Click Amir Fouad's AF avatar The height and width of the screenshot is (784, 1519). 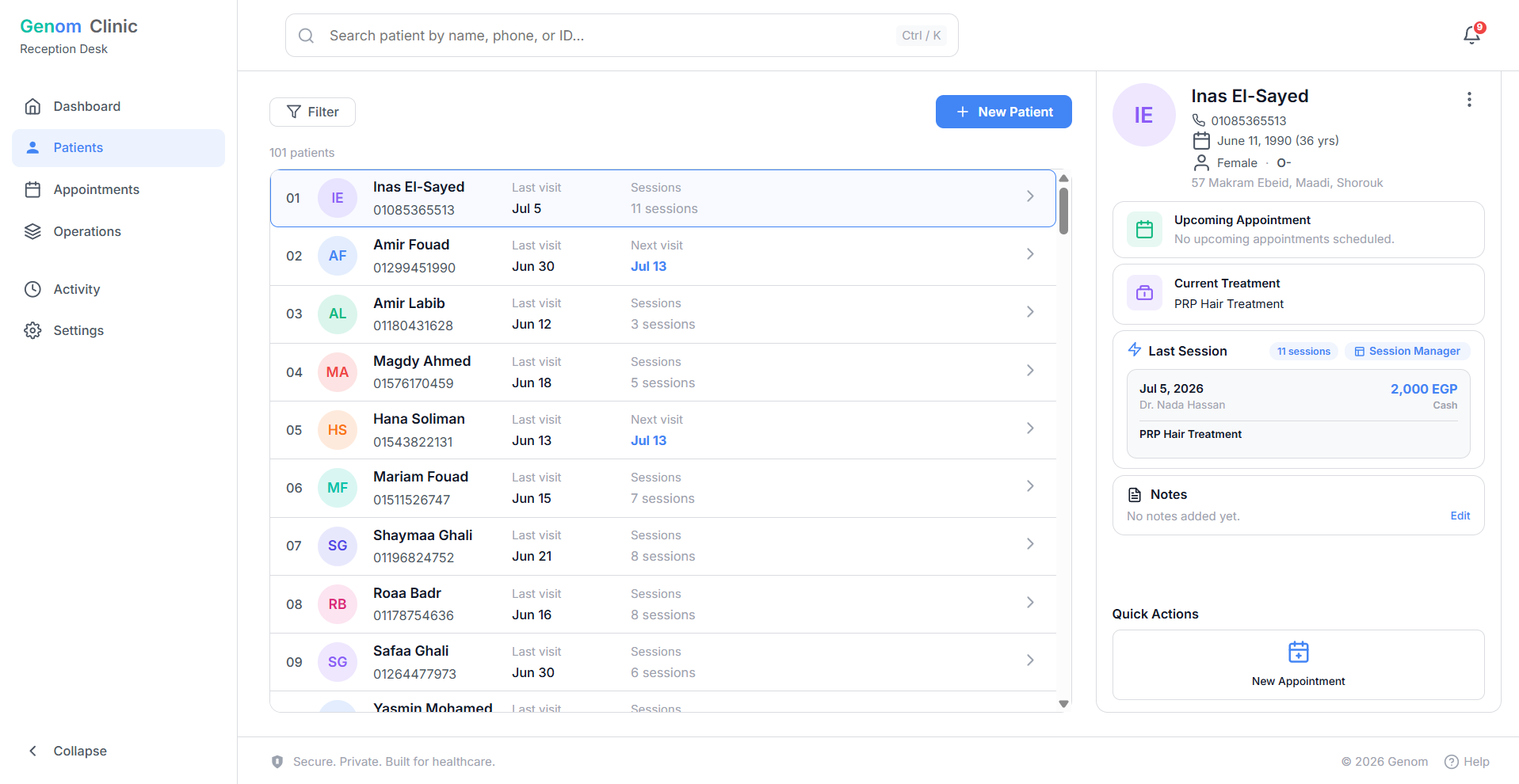[x=338, y=256]
